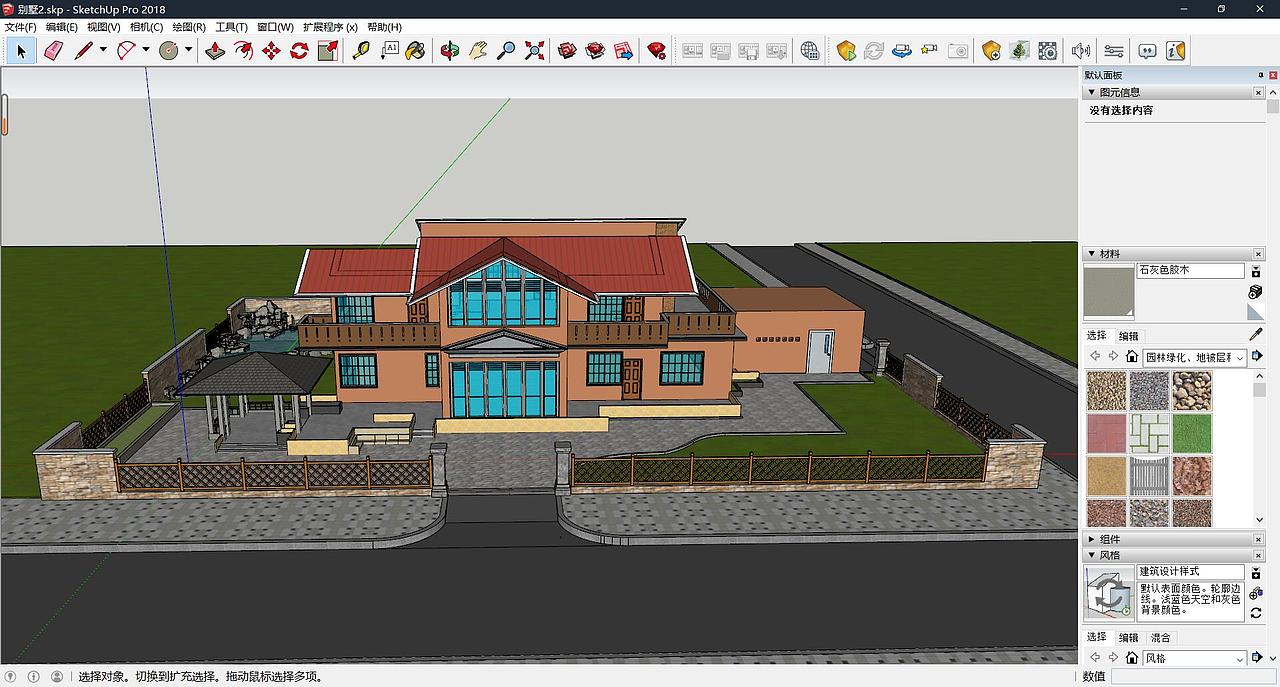Viewport: 1280px width, 687px height.
Task: Click the create material icon
Action: (1256, 292)
